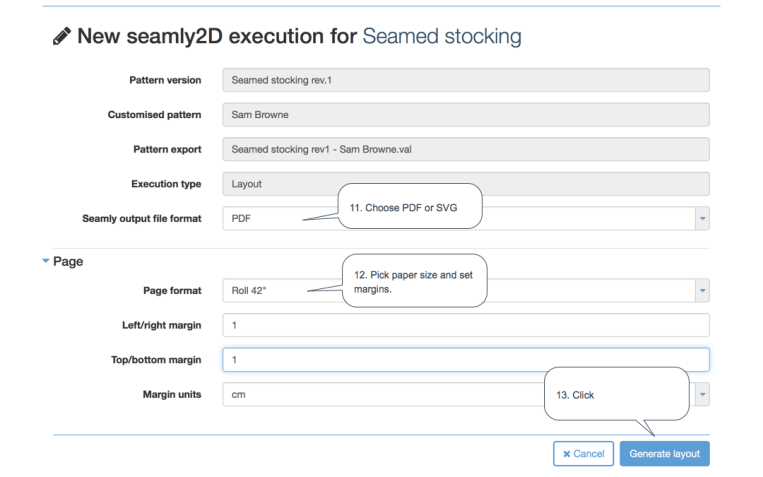The width and height of the screenshot is (763, 477).
Task: Click the Pattern version field
Action: 465,80
